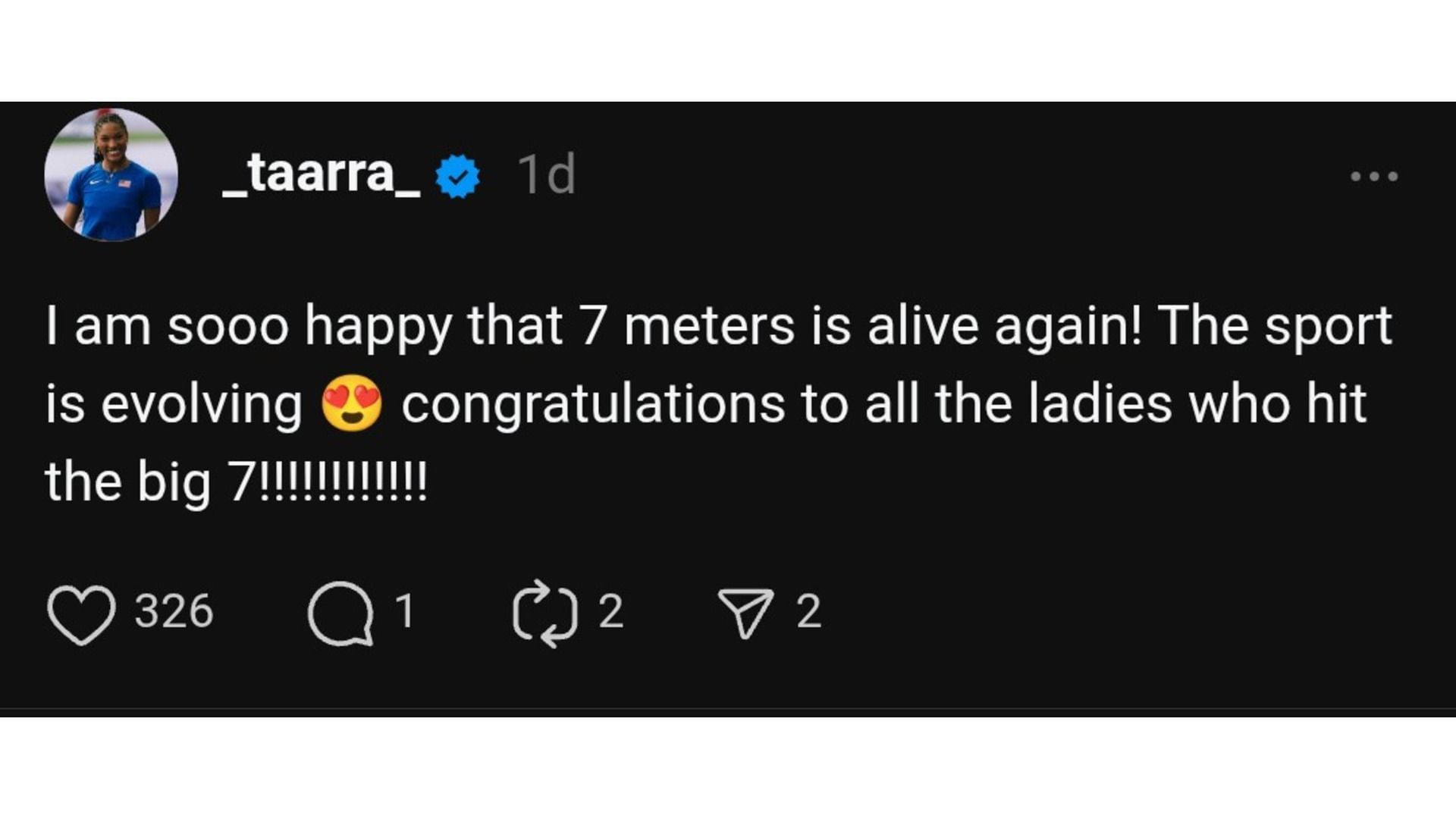This screenshot has width=1456, height=819.
Task: Share the post with the paper plane icon
Action: point(745,613)
